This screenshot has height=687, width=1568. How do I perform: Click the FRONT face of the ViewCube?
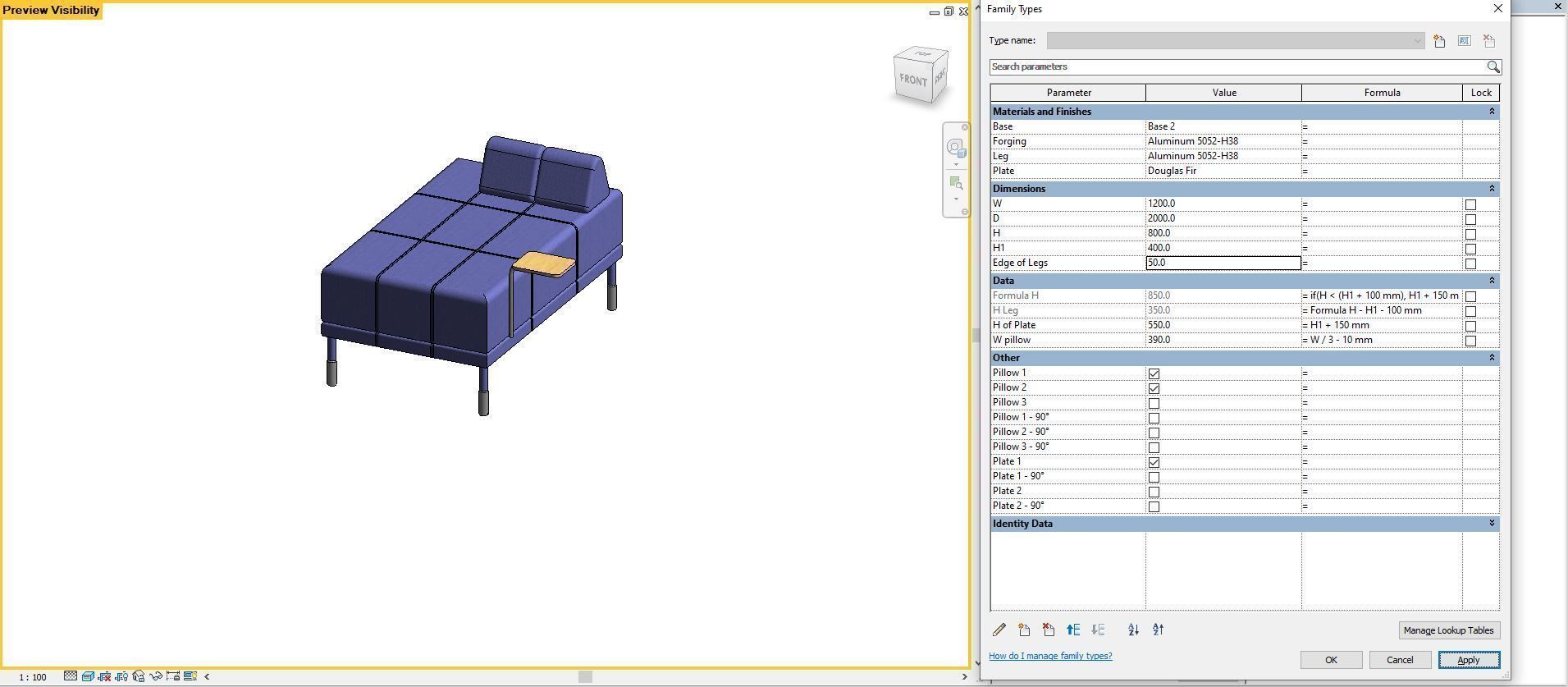pyautogui.click(x=912, y=80)
